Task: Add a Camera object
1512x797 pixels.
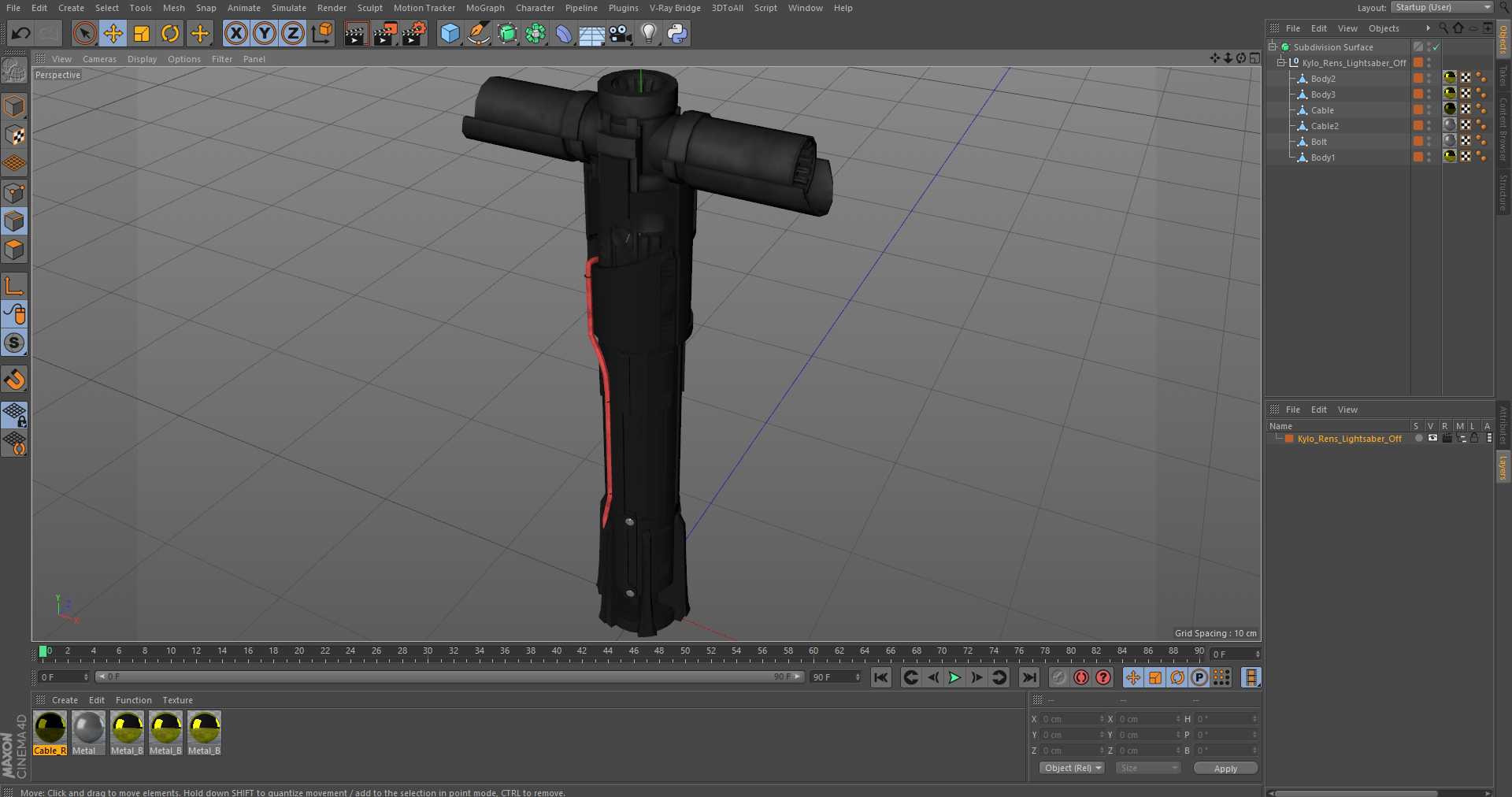Action: 621,33
